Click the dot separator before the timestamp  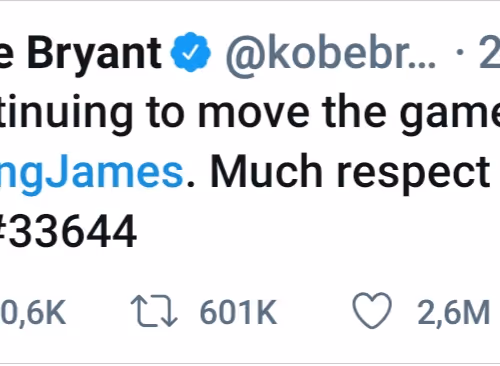(460, 53)
